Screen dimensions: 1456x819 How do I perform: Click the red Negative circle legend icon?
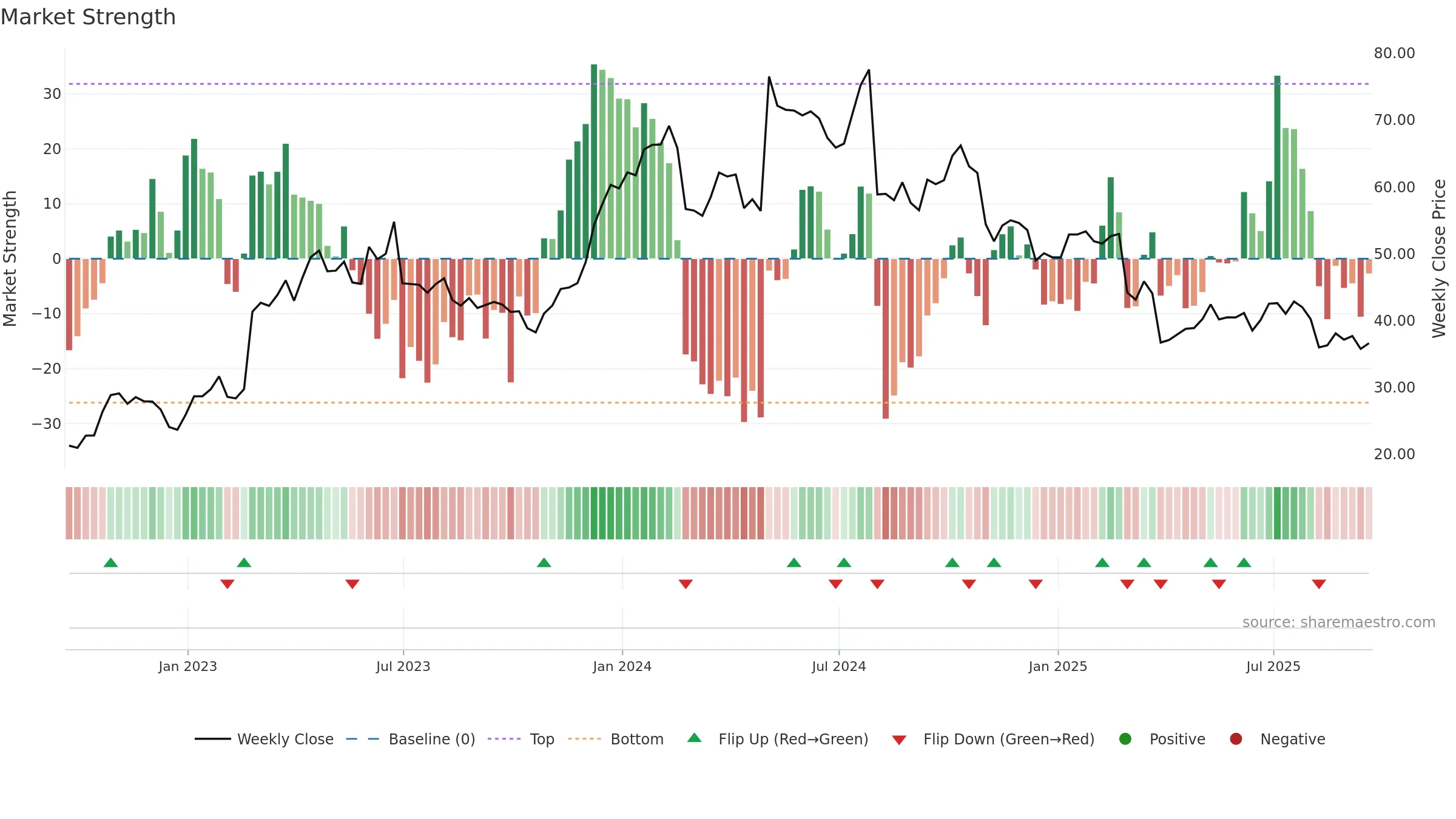(x=1236, y=739)
